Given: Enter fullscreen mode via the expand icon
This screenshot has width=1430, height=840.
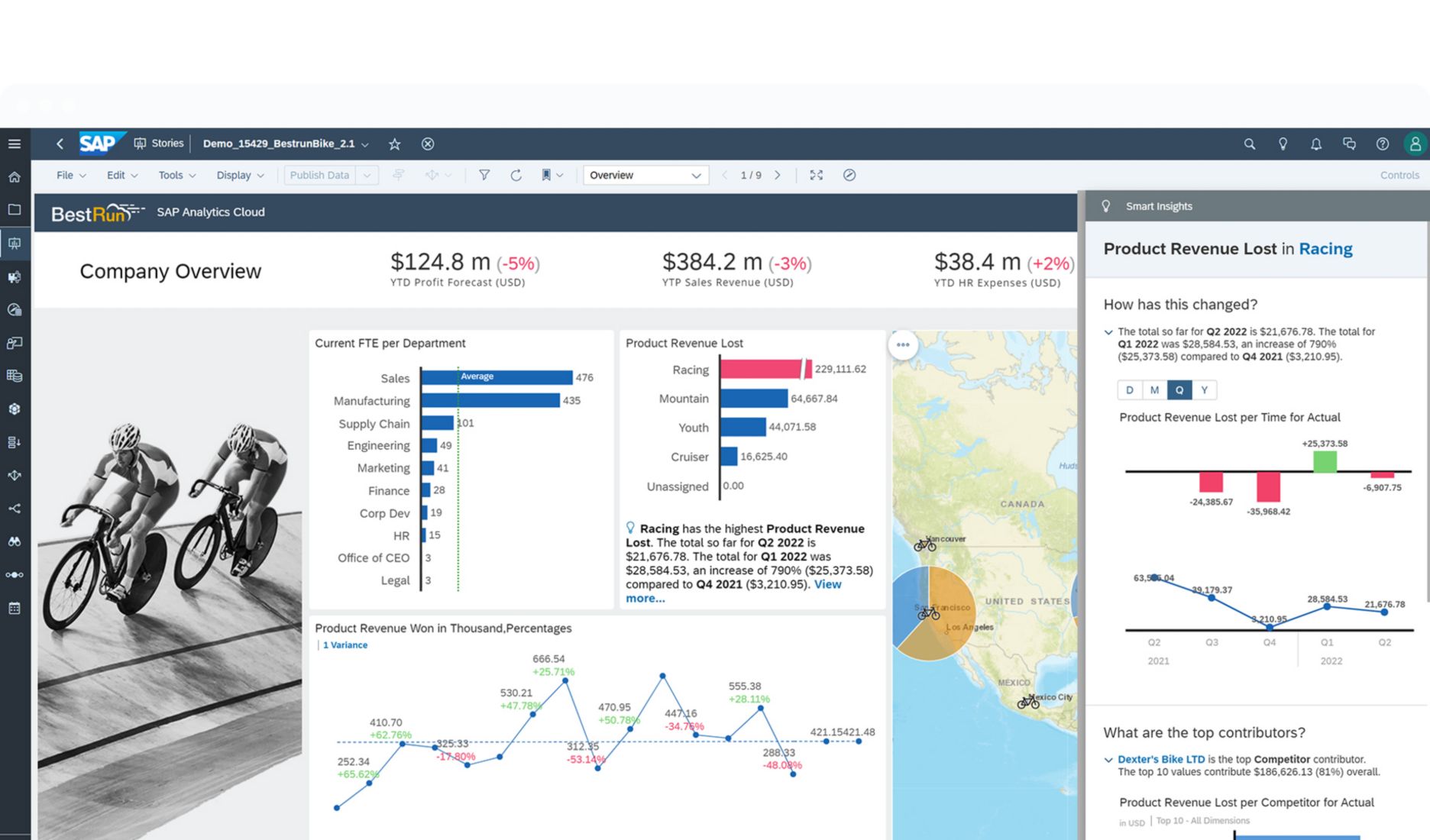Looking at the screenshot, I should pos(816,175).
